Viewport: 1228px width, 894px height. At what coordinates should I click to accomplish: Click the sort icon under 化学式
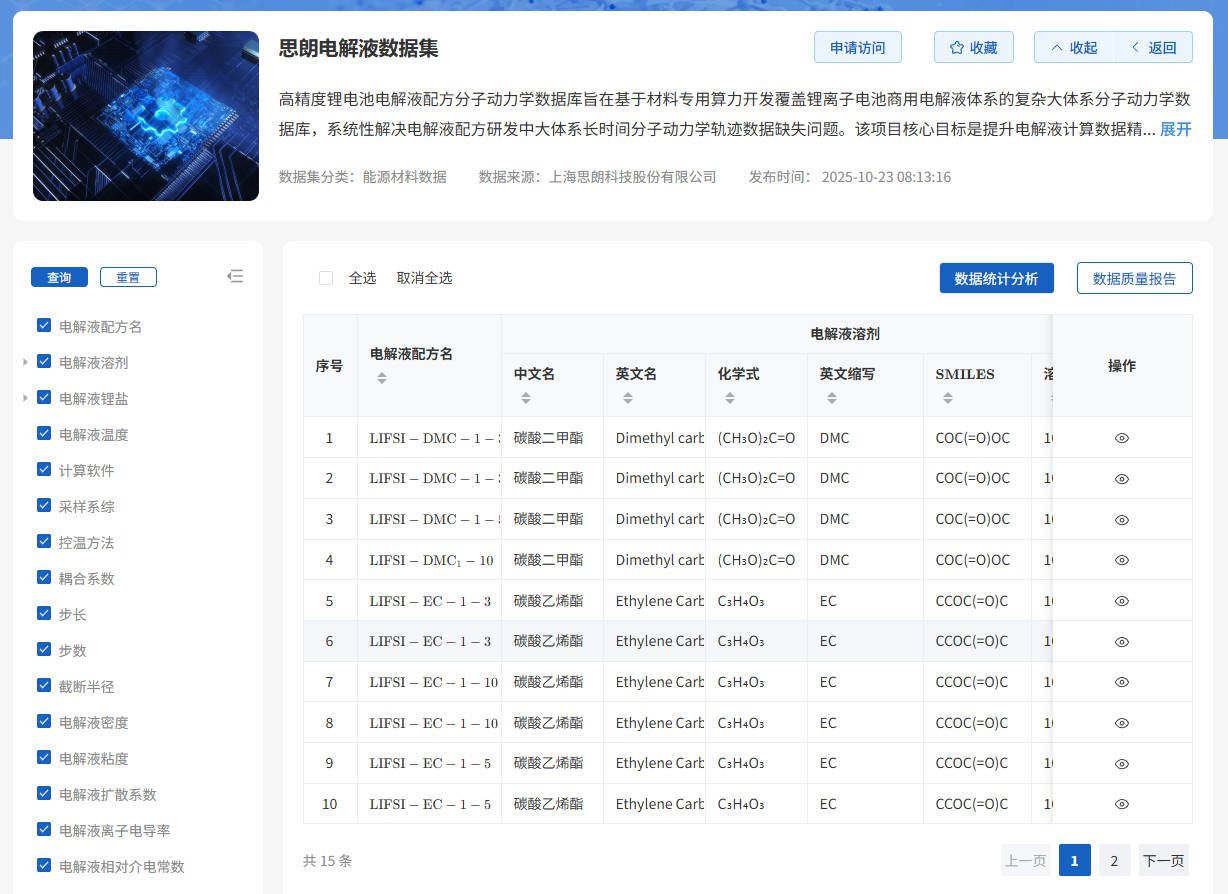pos(730,398)
